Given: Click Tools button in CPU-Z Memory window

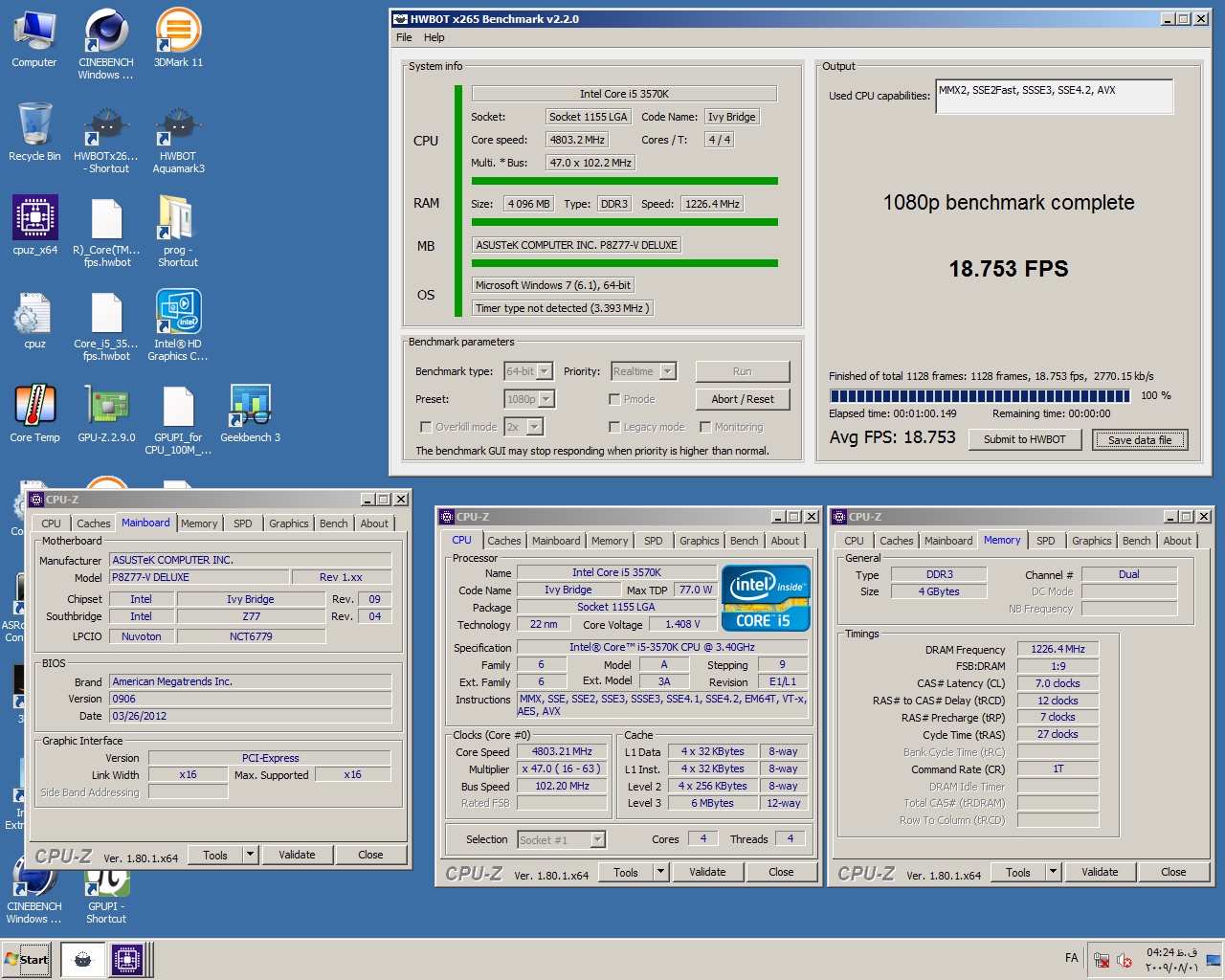Looking at the screenshot, I should pyautogui.click(x=1018, y=872).
